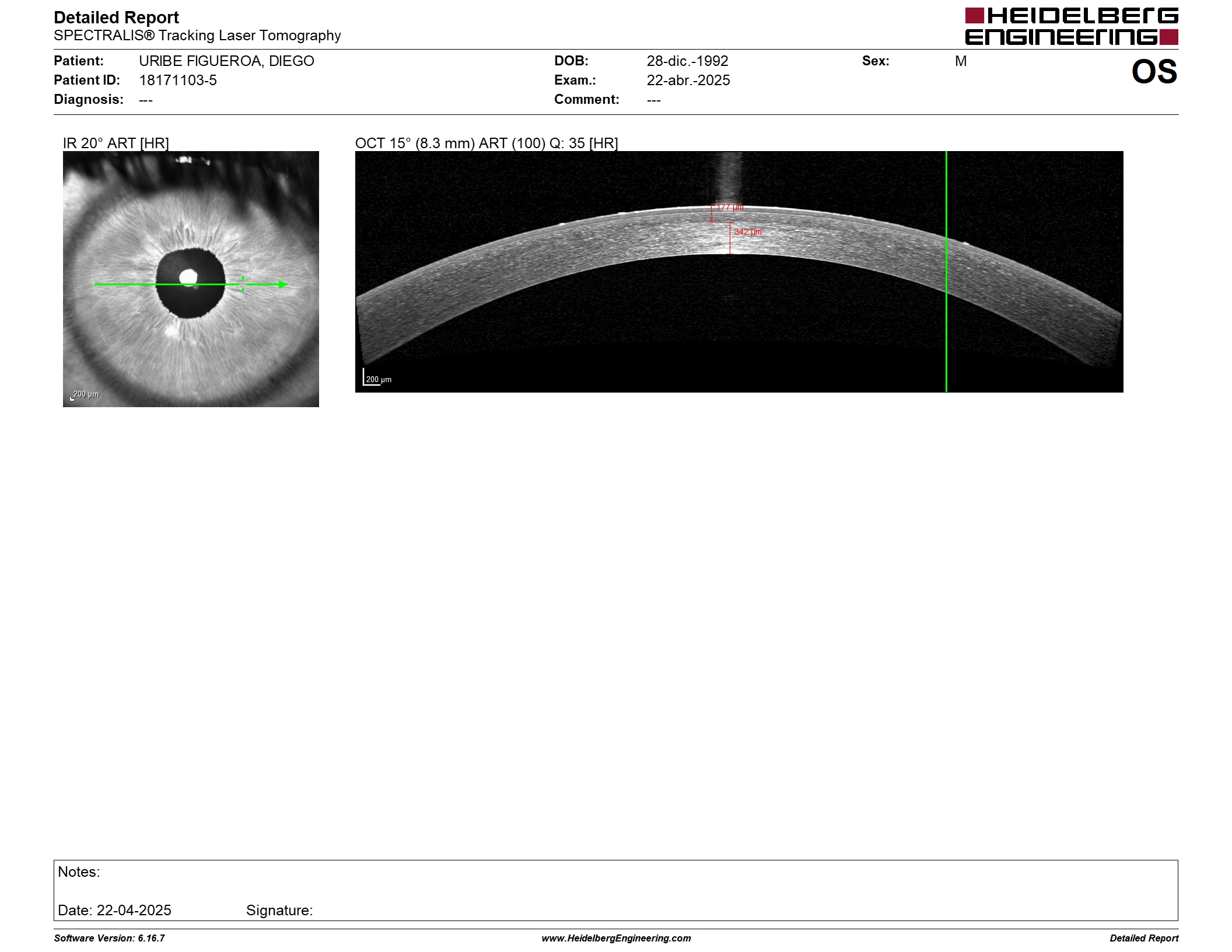The image size is (1232, 952).
Task: Click the green vertical position marker line
Action: click(946, 272)
